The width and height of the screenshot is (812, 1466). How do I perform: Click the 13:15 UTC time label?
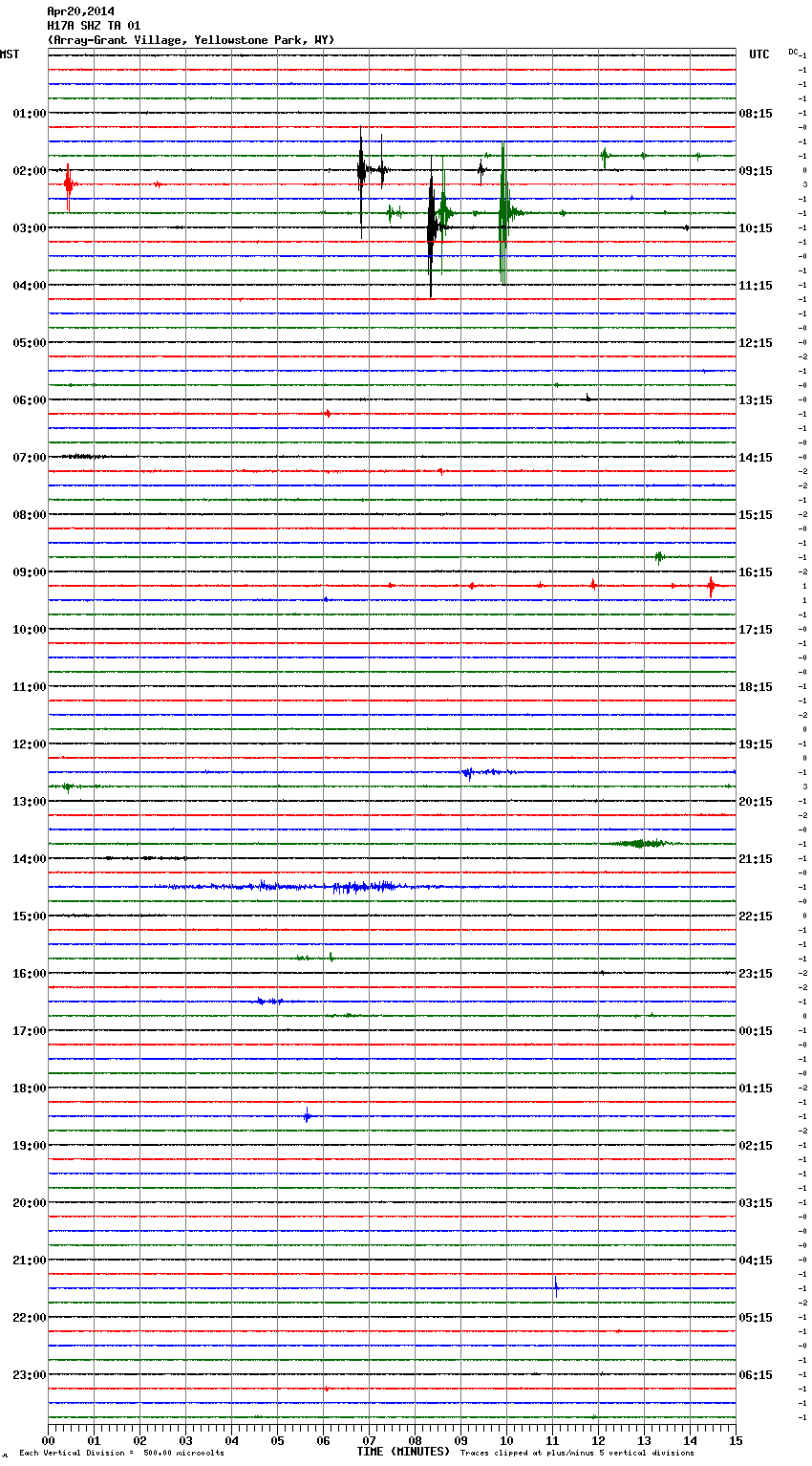click(x=756, y=400)
